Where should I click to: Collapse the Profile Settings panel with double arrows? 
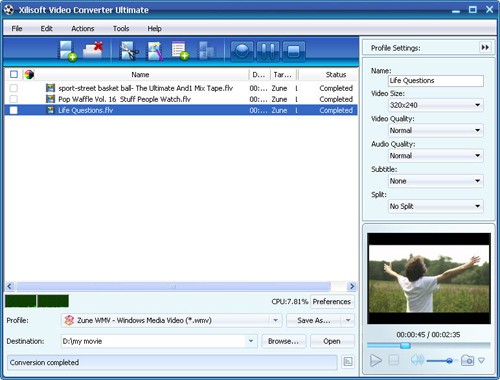click(x=485, y=47)
